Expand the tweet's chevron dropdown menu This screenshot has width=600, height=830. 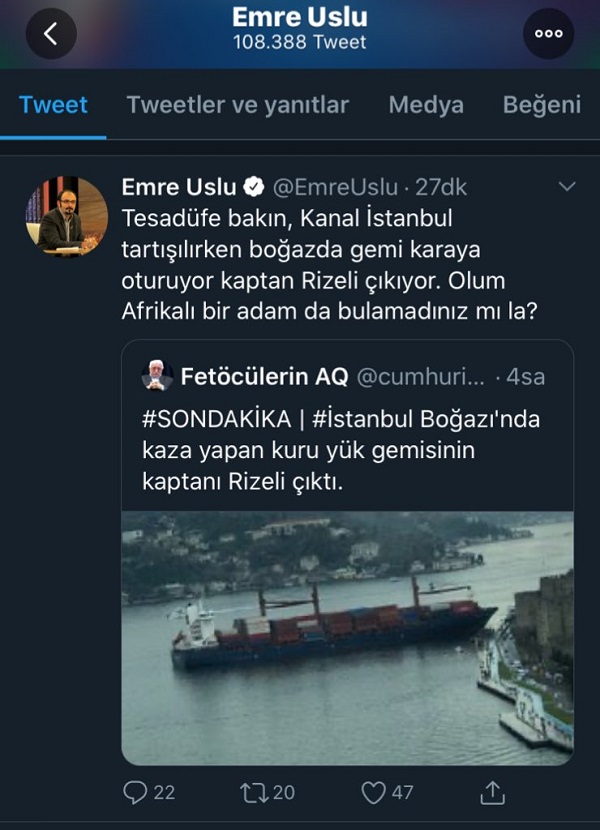(x=566, y=187)
